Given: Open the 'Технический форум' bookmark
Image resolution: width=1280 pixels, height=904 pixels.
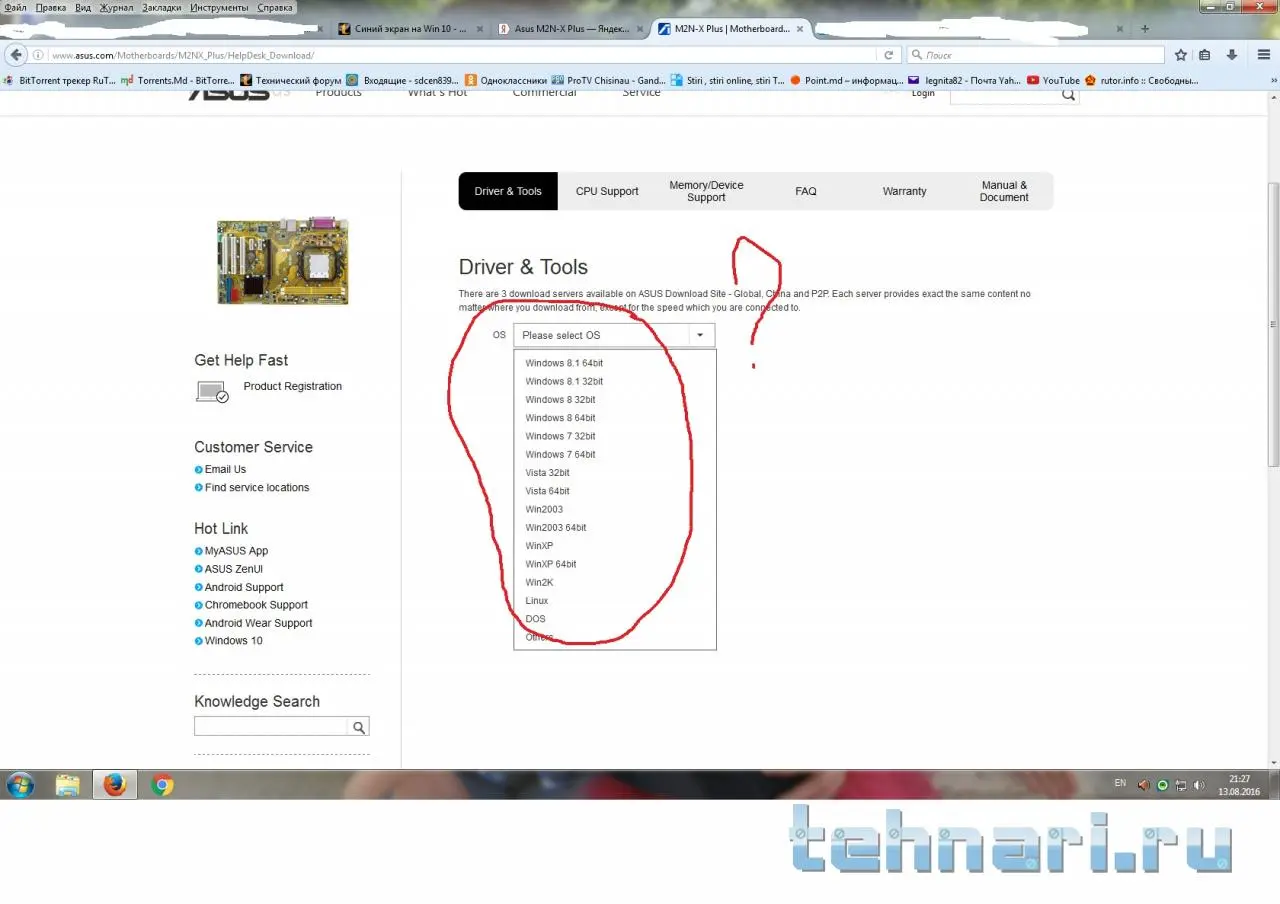Looking at the screenshot, I should pyautogui.click(x=290, y=80).
